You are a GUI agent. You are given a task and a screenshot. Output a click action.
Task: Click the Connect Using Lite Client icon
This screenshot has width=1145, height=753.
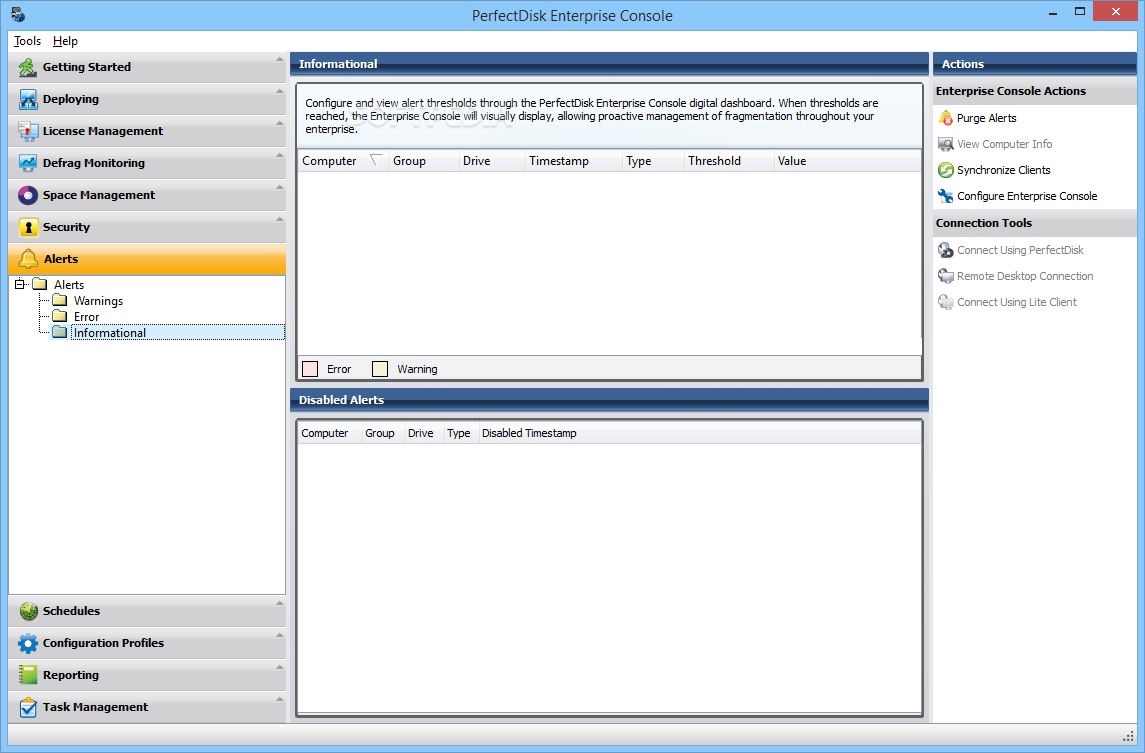pos(946,302)
